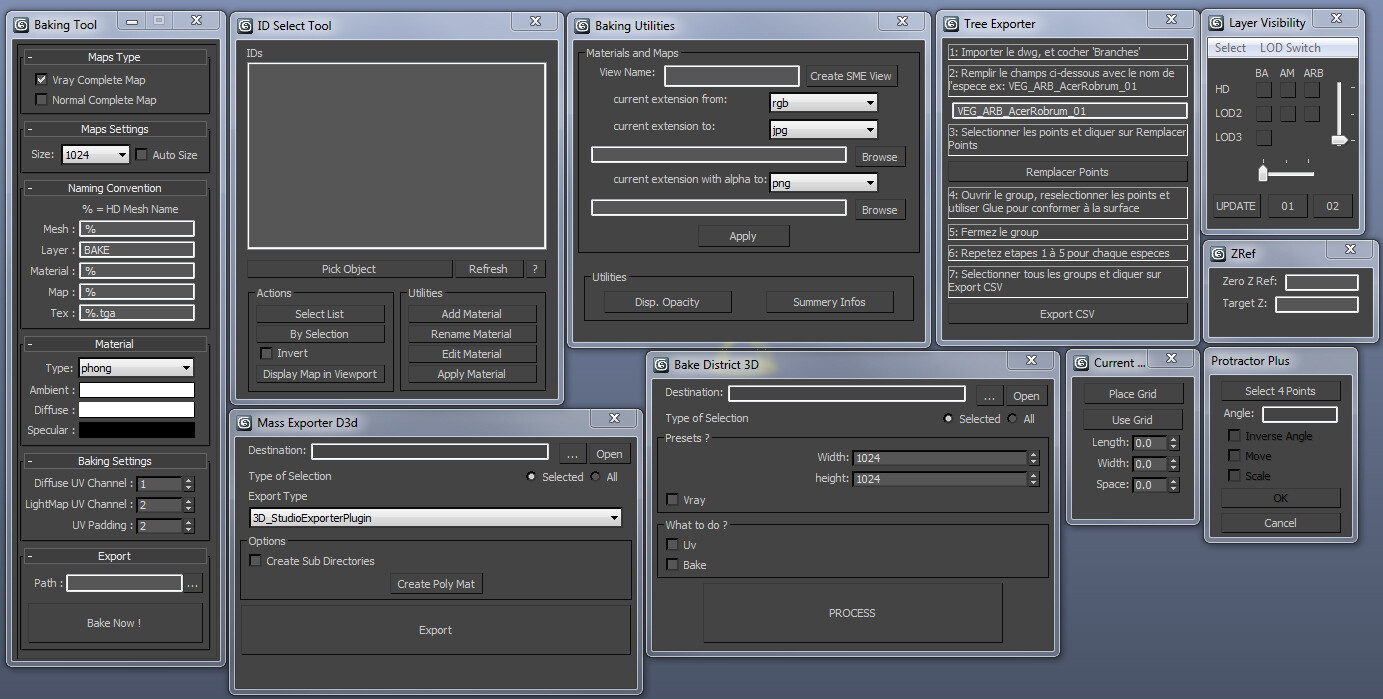1383x699 pixels.
Task: Enable the Create Sub Directories option
Action: pyautogui.click(x=255, y=560)
